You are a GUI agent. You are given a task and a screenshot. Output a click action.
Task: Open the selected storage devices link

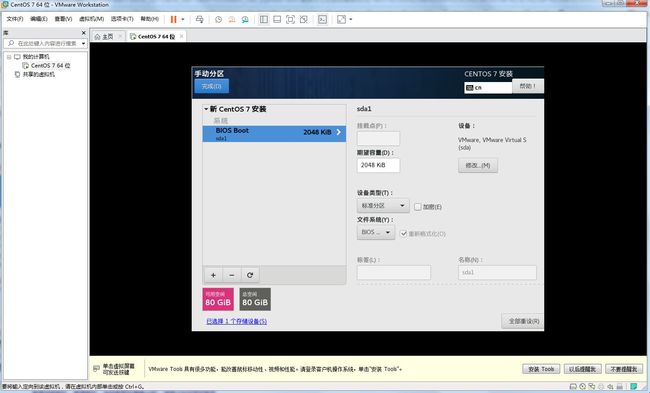(x=237, y=321)
